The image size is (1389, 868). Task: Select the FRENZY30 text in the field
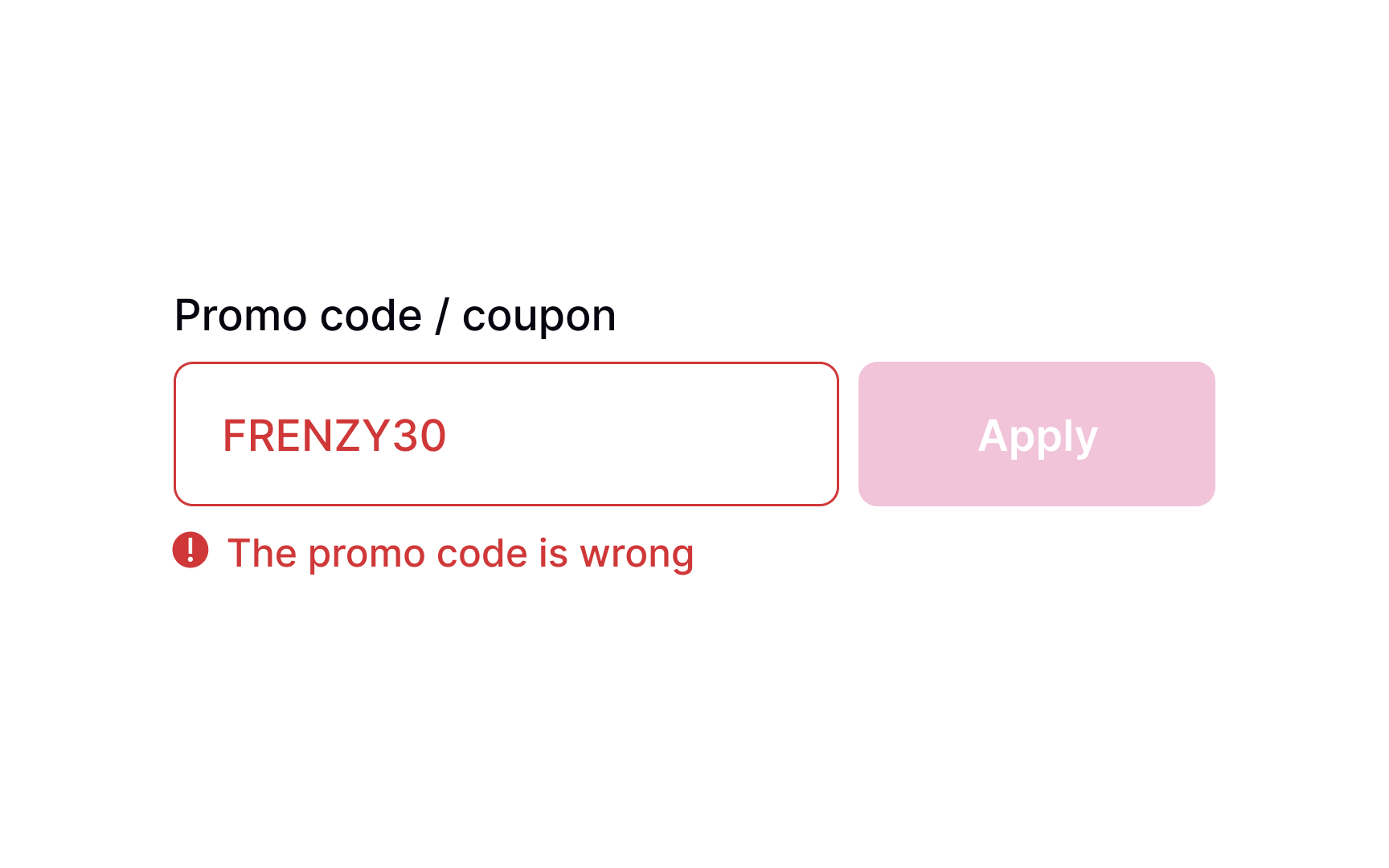[x=336, y=434]
